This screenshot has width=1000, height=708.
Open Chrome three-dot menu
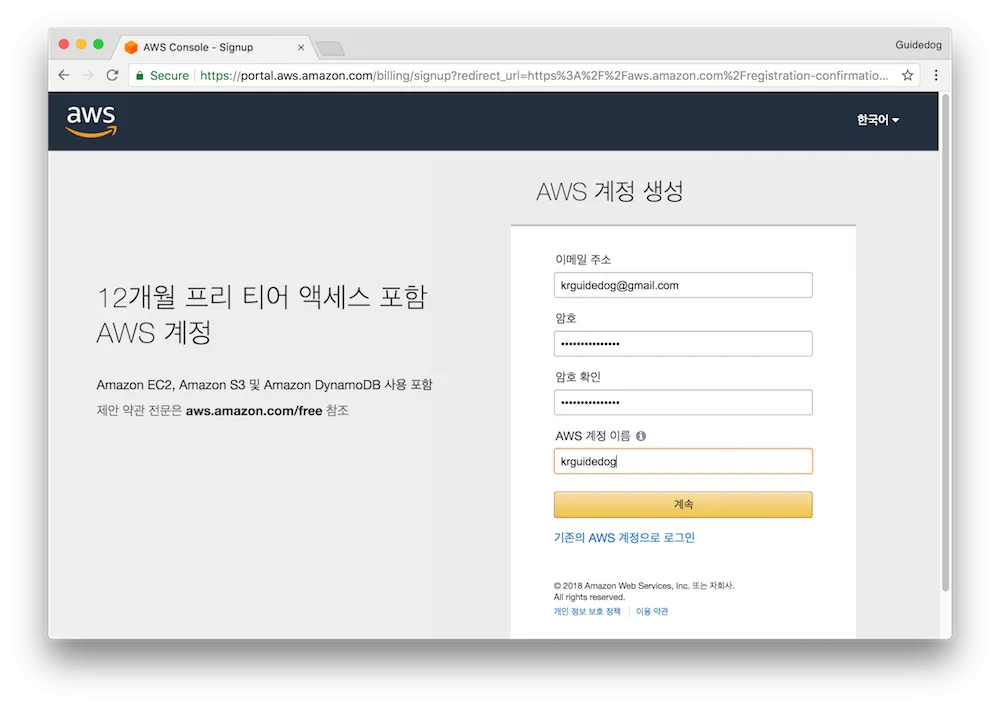tap(936, 75)
